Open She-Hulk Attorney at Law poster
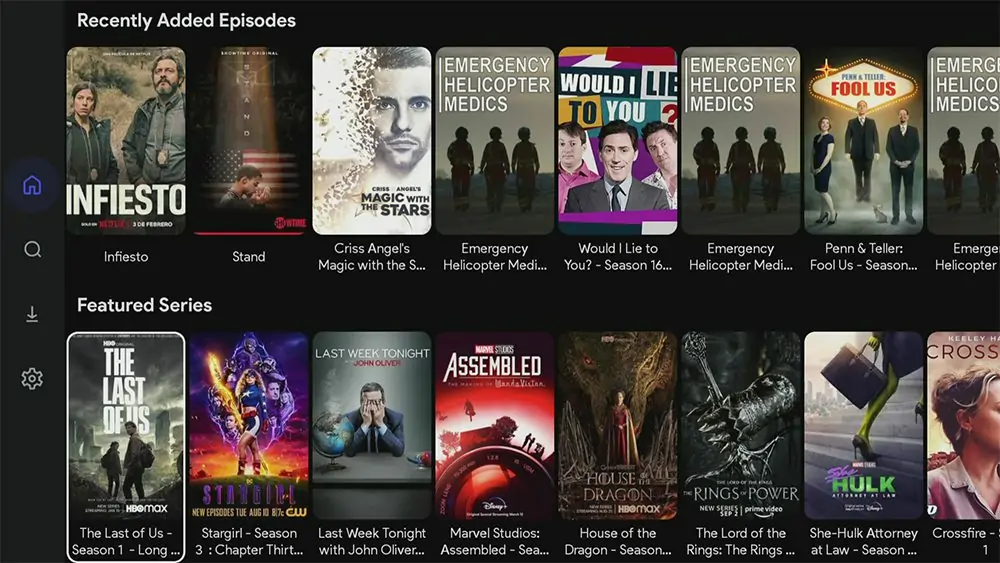The height and width of the screenshot is (563, 1000). click(864, 425)
